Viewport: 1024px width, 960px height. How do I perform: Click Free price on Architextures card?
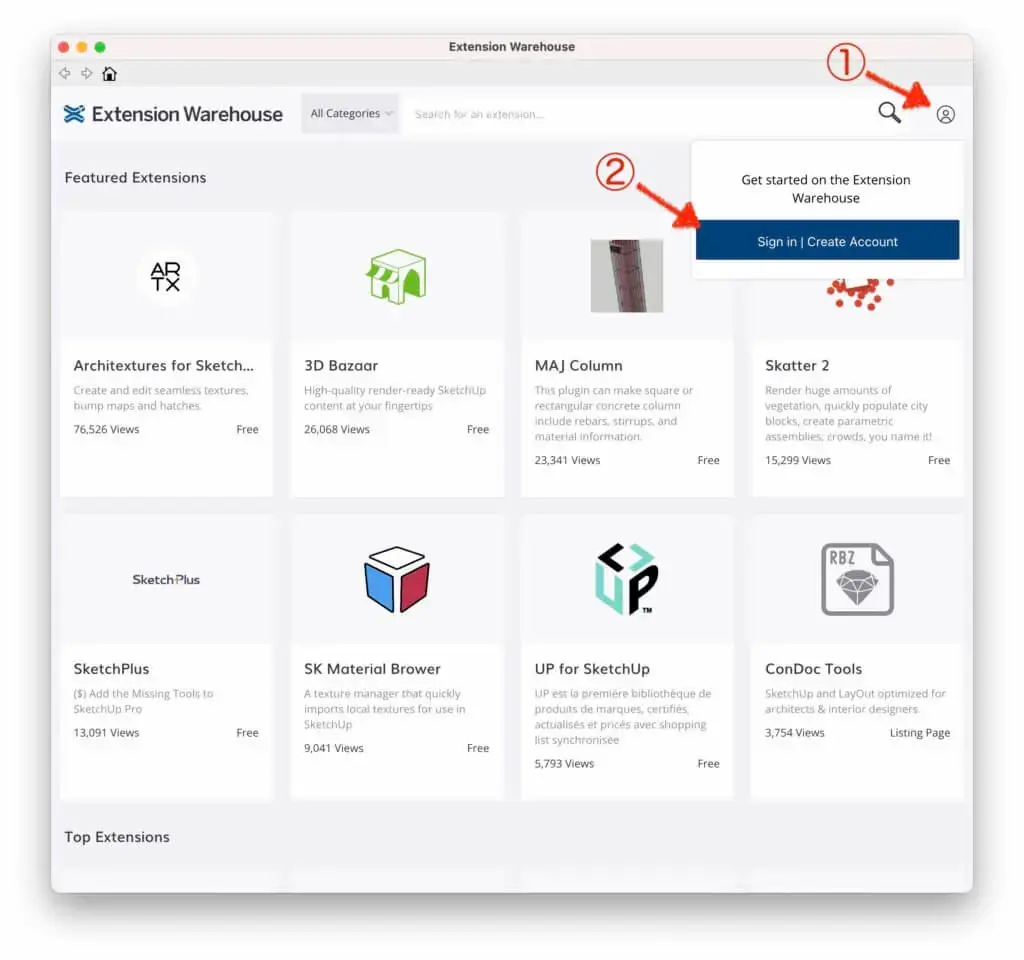(x=248, y=429)
